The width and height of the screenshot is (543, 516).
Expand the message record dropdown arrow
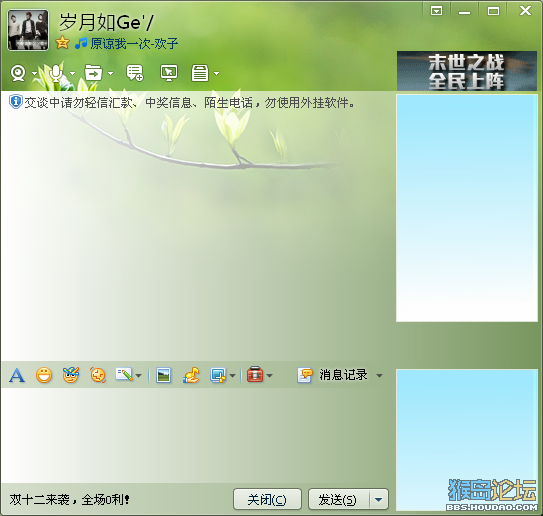point(380,375)
